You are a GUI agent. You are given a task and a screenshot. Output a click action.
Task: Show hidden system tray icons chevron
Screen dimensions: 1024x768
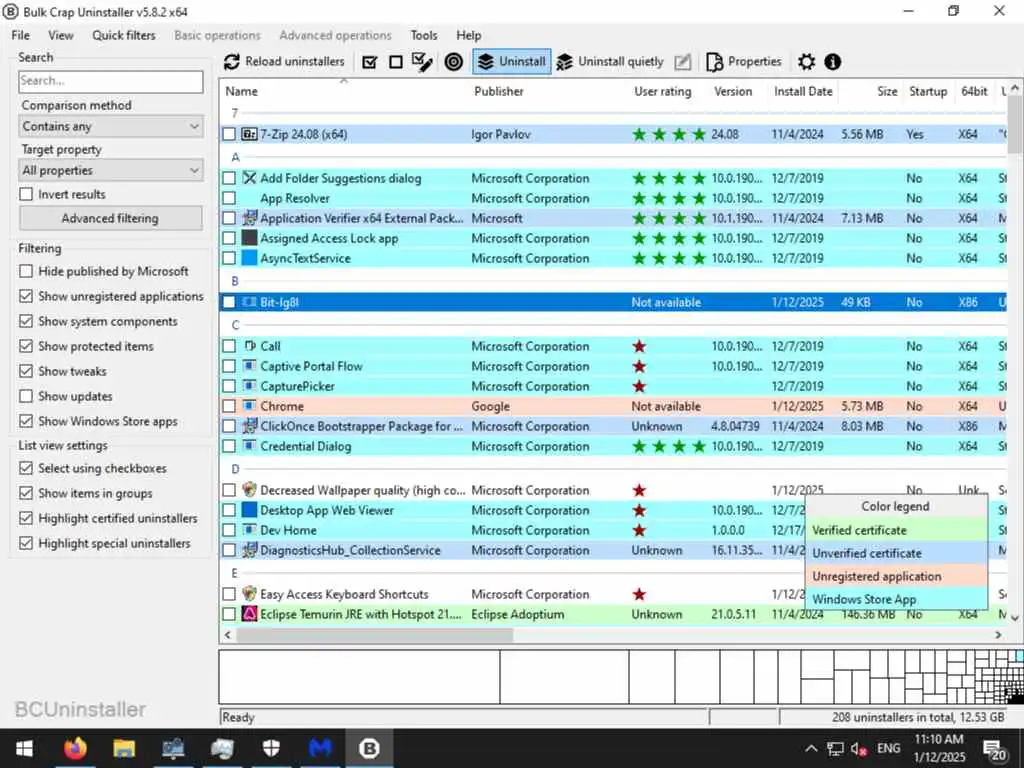[x=810, y=748]
